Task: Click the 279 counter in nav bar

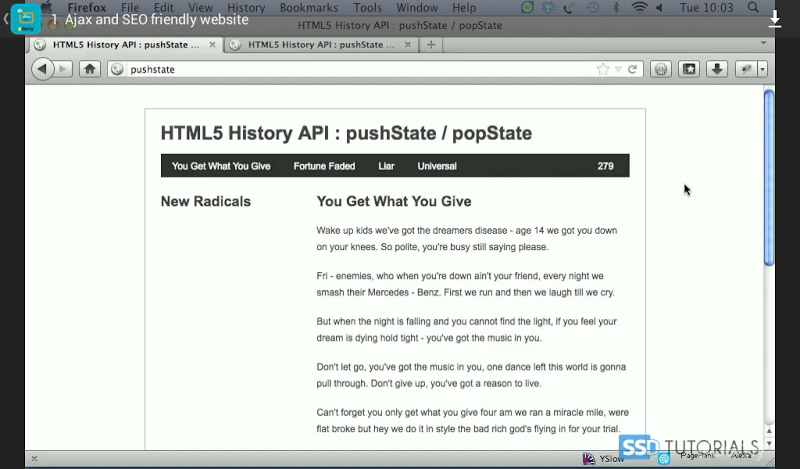Action: point(606,166)
